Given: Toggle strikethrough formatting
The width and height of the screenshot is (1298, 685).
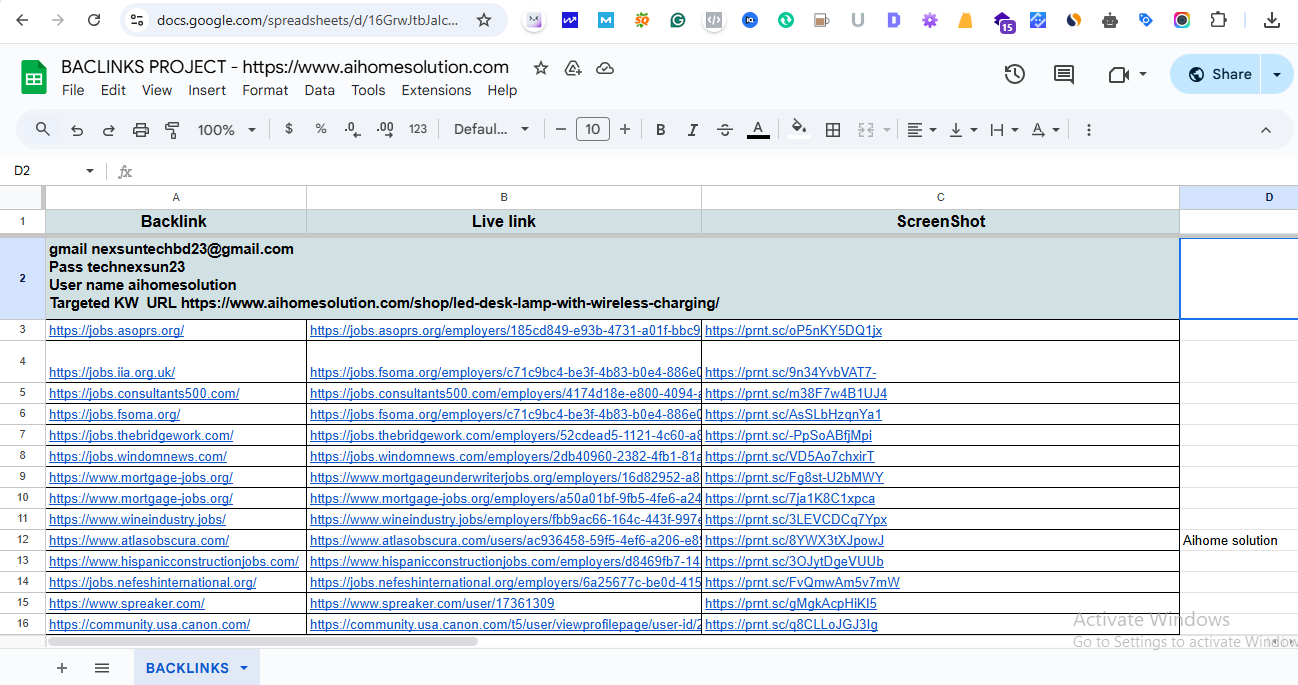Looking at the screenshot, I should (x=725, y=130).
